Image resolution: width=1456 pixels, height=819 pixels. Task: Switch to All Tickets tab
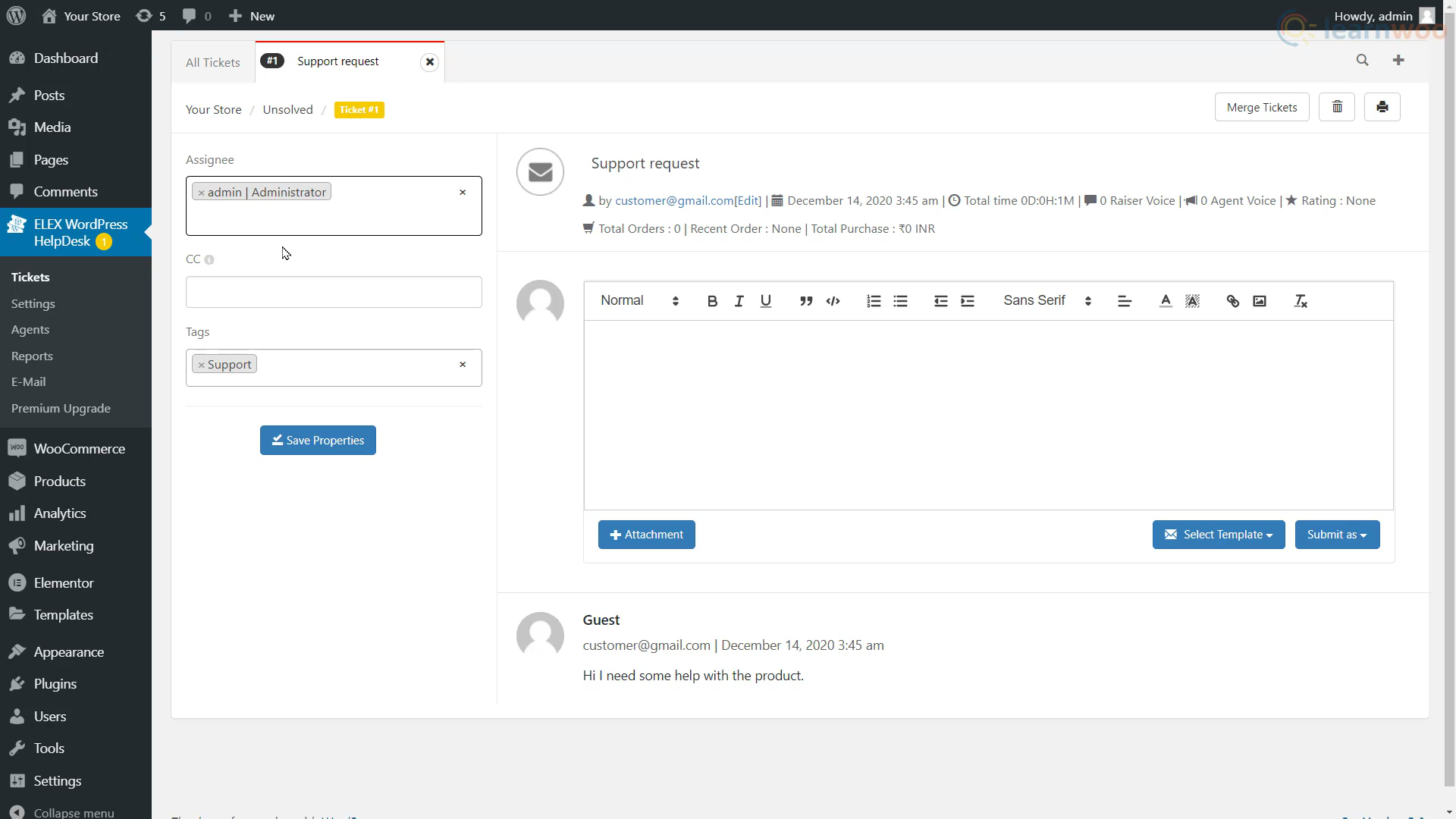click(213, 62)
